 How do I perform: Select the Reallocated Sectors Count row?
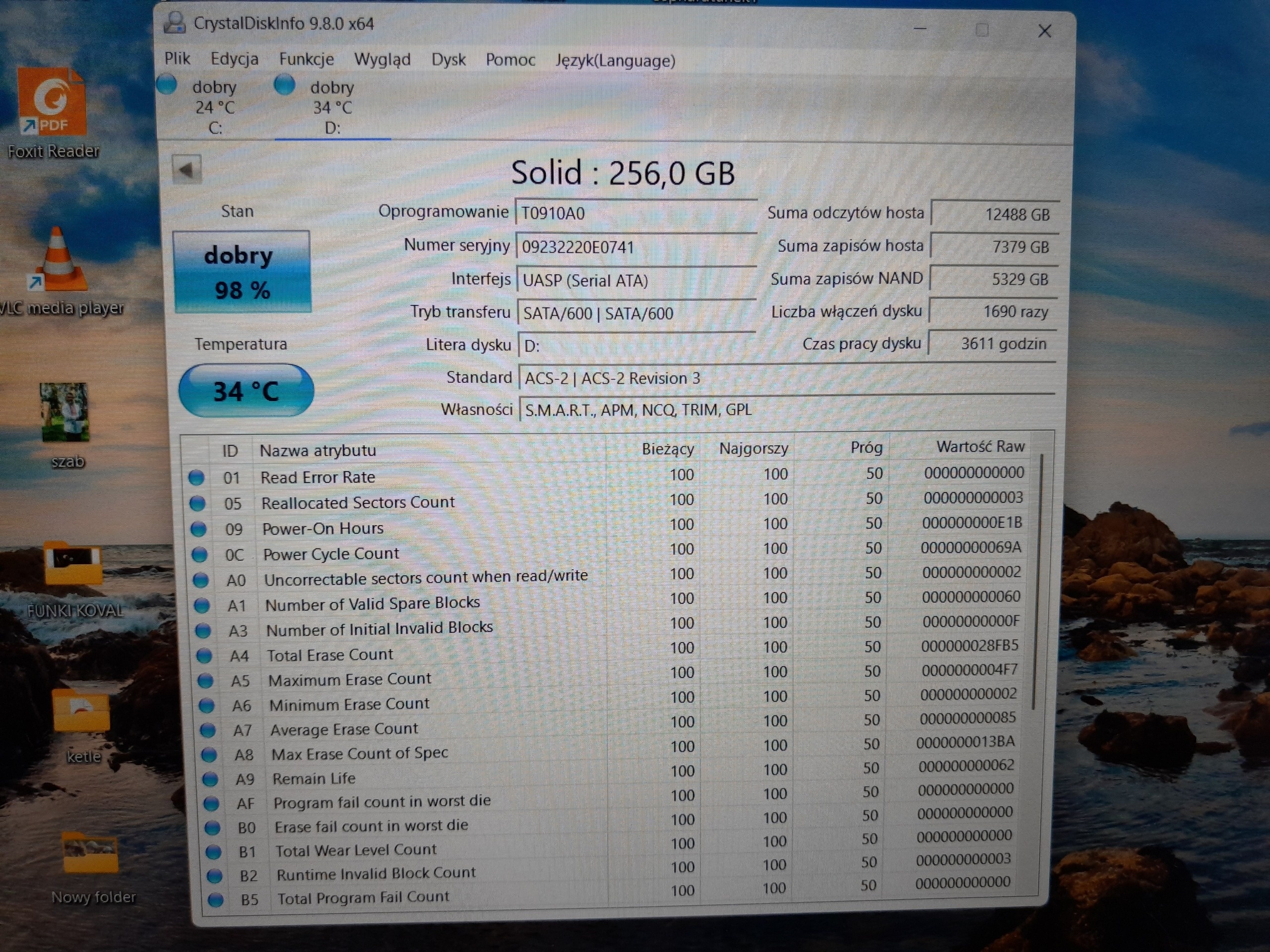point(357,503)
